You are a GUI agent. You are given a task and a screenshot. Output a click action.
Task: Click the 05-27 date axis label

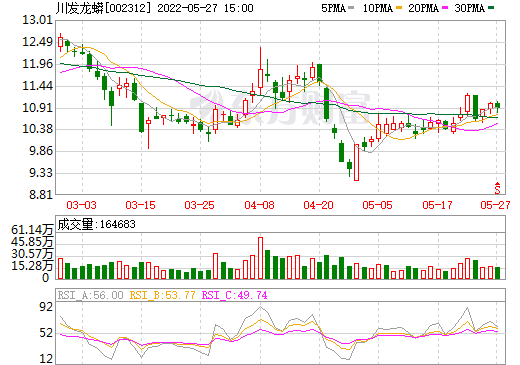[495, 205]
